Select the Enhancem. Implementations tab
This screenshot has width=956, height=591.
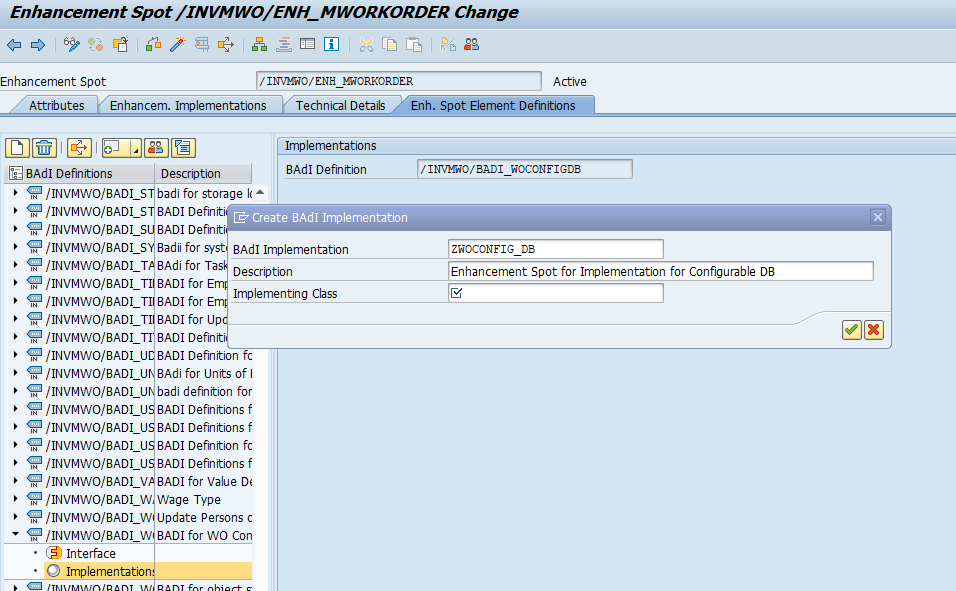click(x=188, y=105)
